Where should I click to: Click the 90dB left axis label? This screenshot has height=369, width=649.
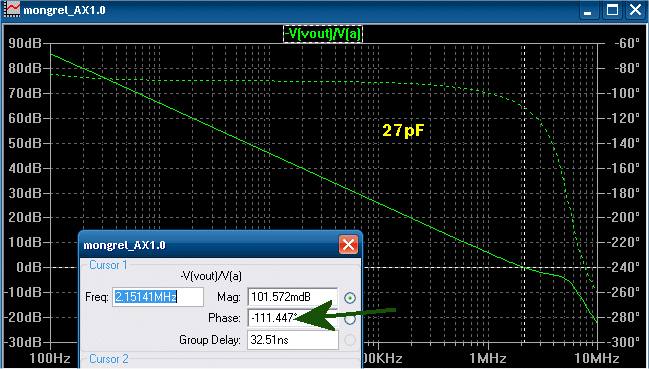pyautogui.click(x=24, y=43)
